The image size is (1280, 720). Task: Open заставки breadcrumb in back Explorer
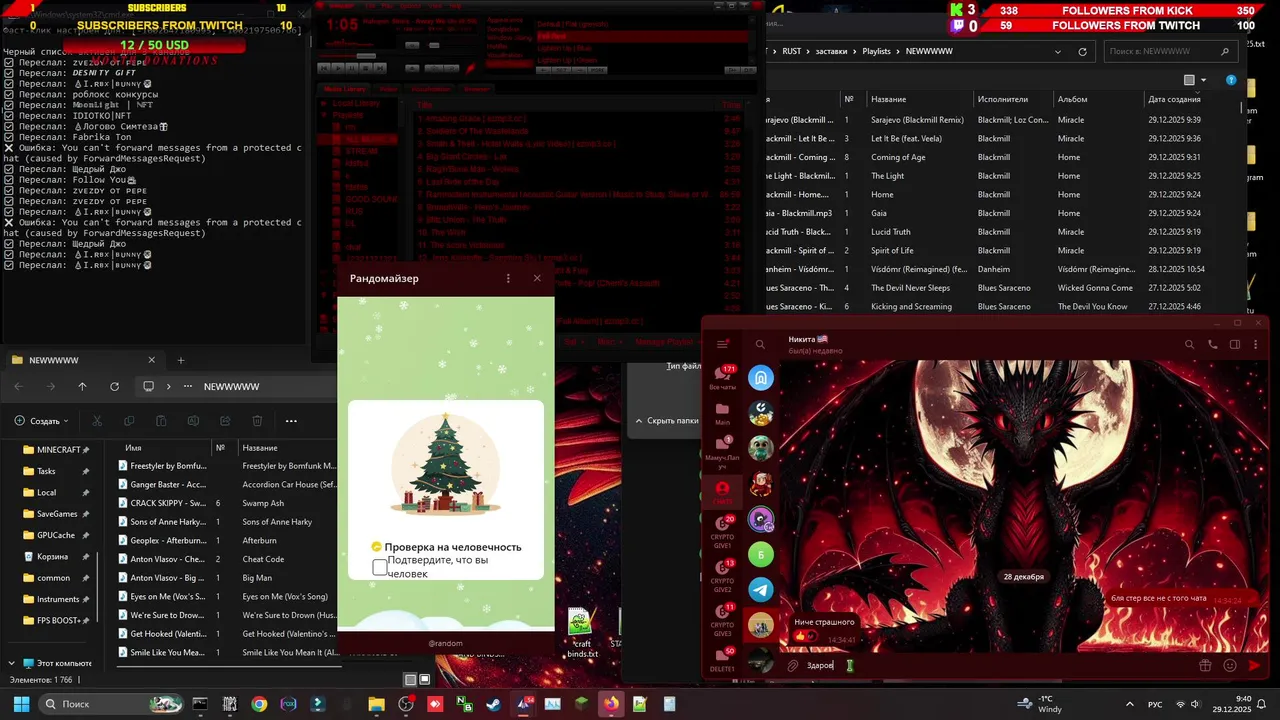tap(831, 51)
